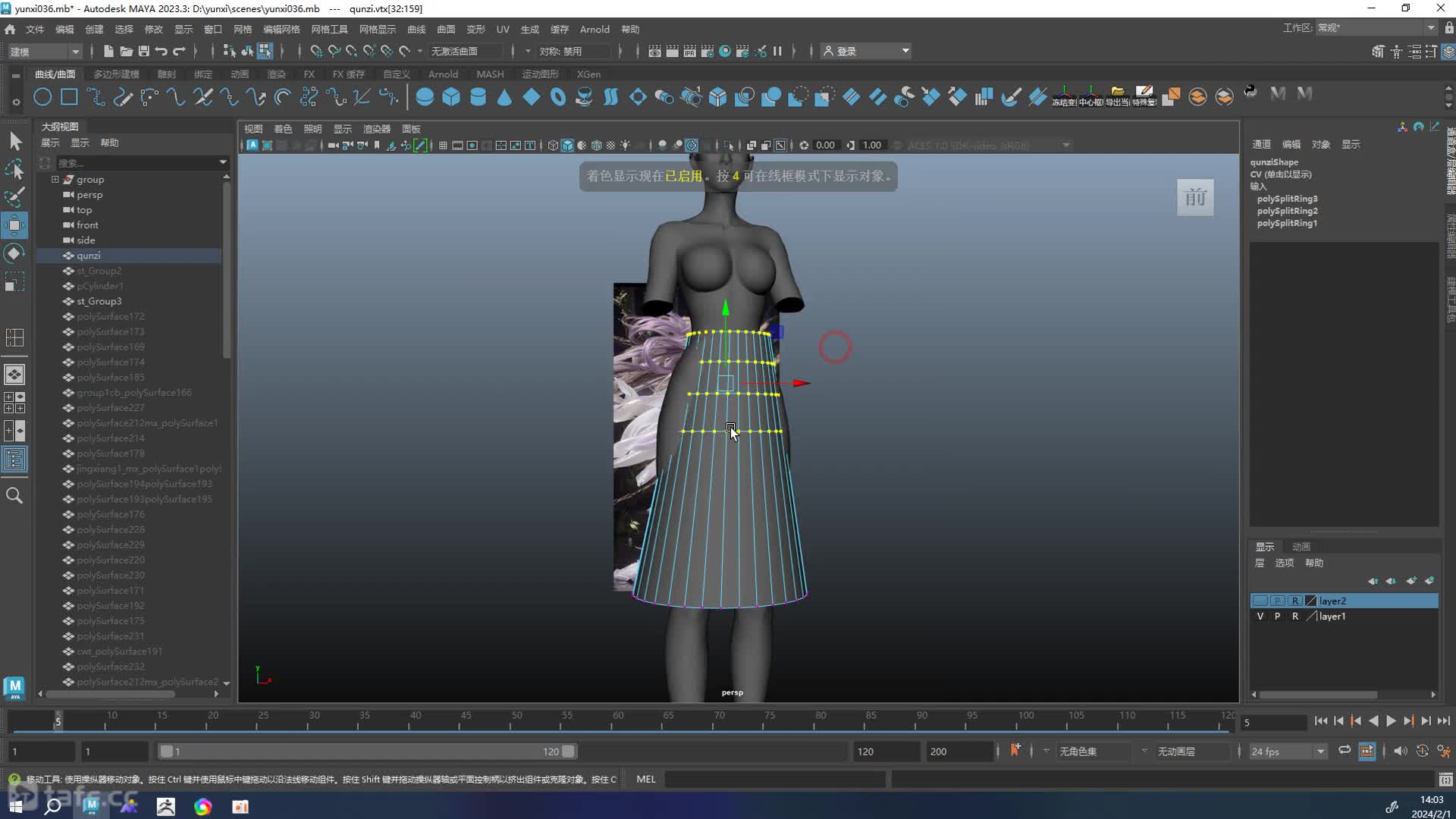
Task: Toggle the P playback box of layer1
Action: tap(1278, 617)
